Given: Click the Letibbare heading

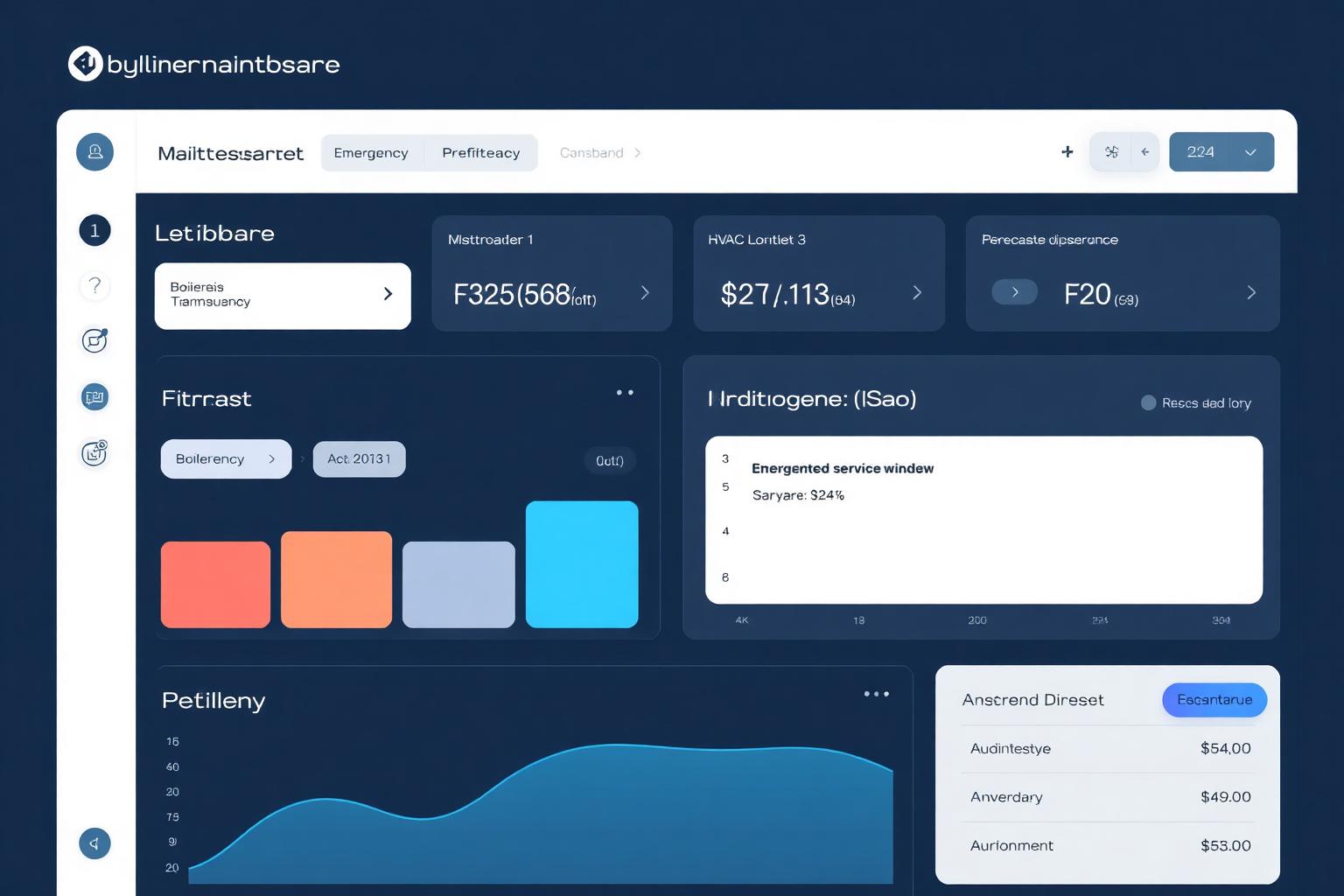Looking at the screenshot, I should click(x=214, y=234).
